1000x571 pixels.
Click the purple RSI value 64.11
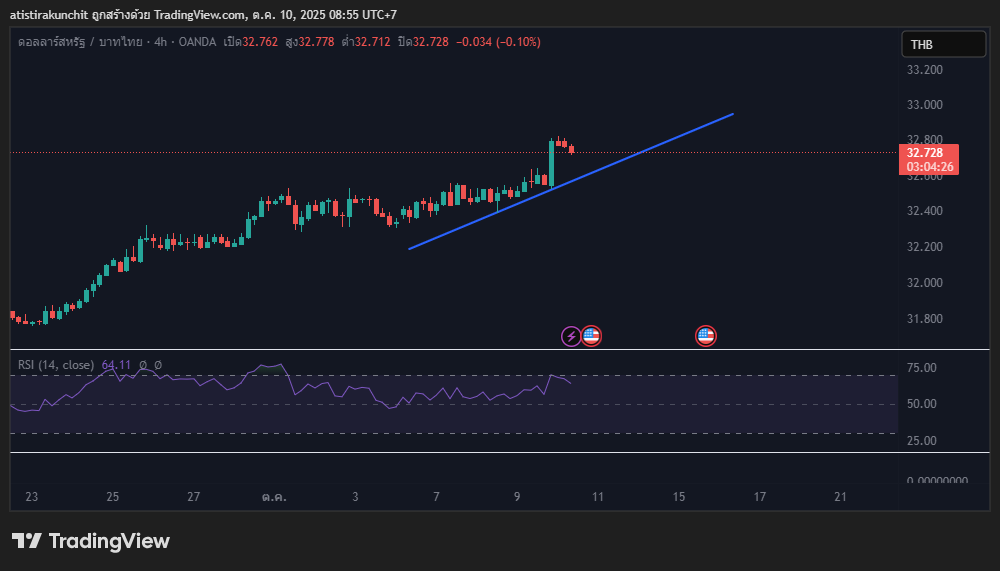(116, 365)
